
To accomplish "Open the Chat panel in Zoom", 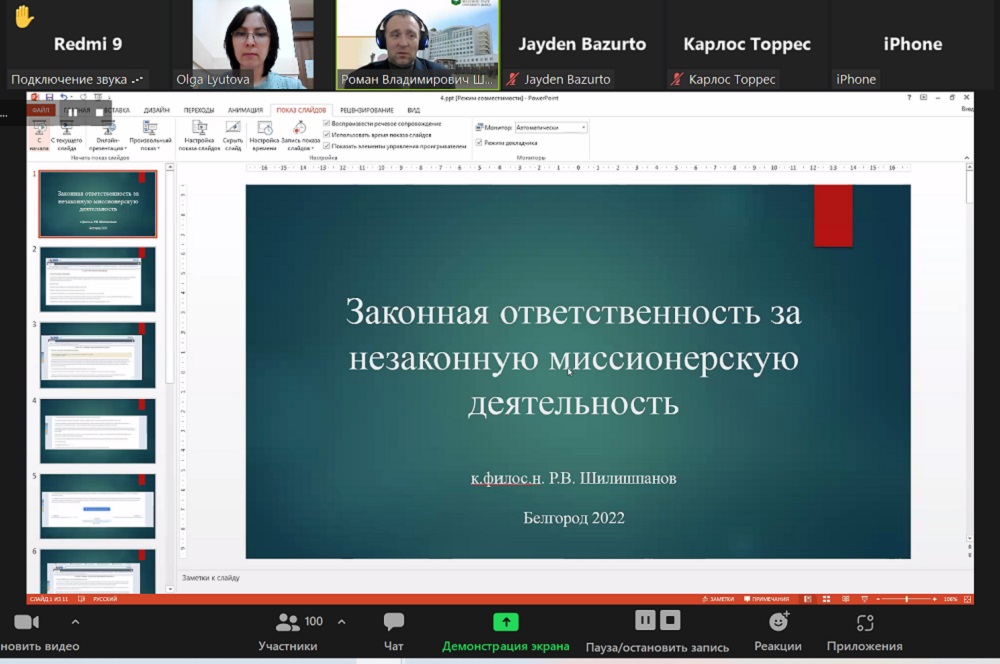I will click(392, 630).
